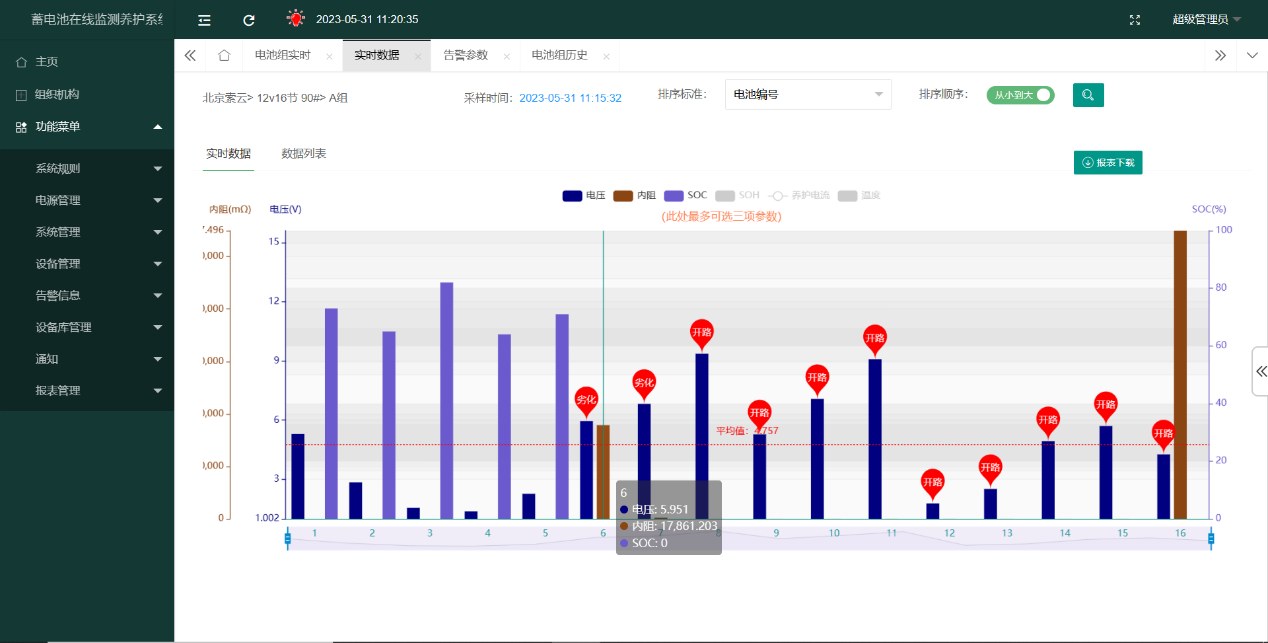The image size is (1268, 643).
Task: Open the home icon tab
Action: [x=224, y=55]
